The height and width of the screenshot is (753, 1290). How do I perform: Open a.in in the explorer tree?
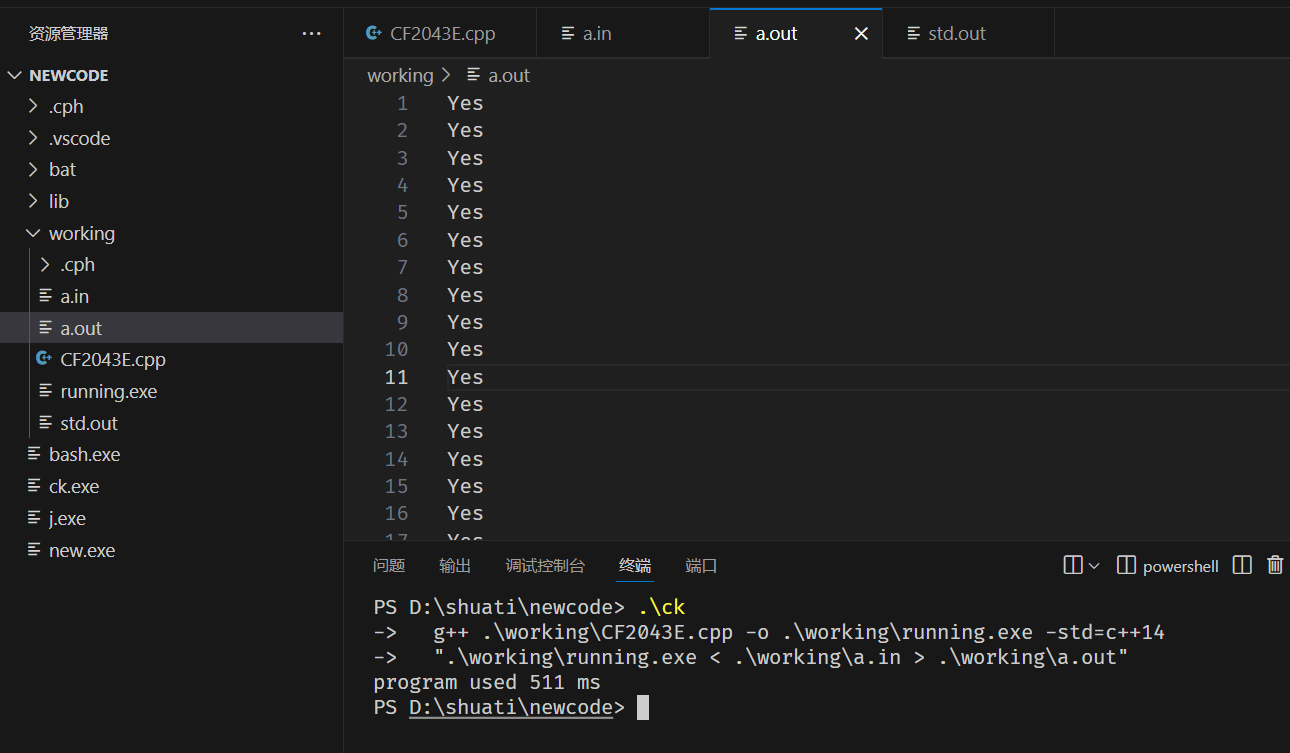click(171, 296)
